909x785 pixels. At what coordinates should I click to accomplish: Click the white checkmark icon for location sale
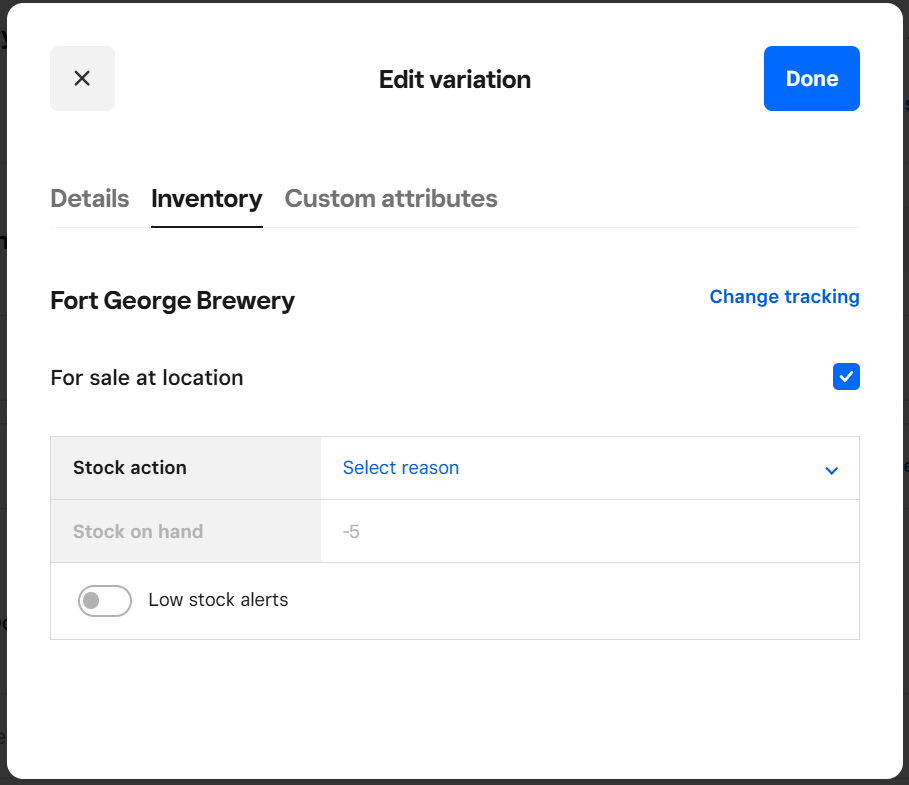click(x=846, y=377)
